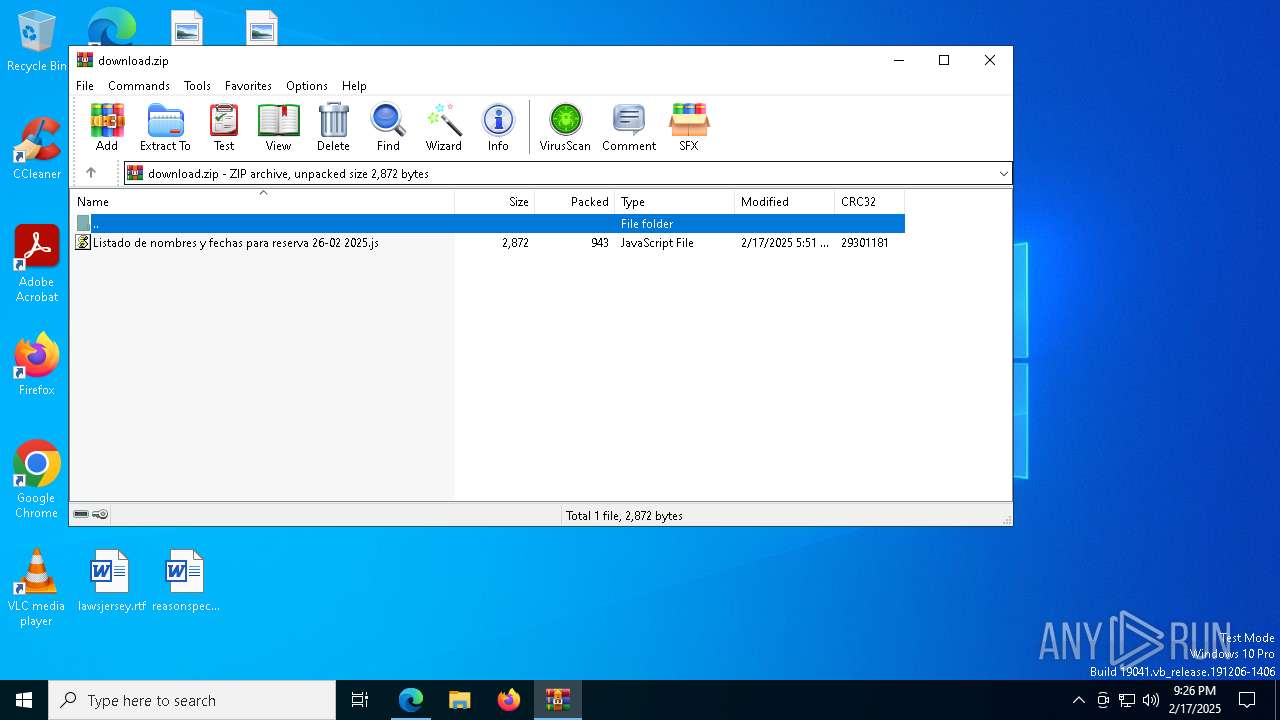Image resolution: width=1280 pixels, height=720 pixels.
Task: Open the volume control in system tray
Action: pyautogui.click(x=1151, y=700)
